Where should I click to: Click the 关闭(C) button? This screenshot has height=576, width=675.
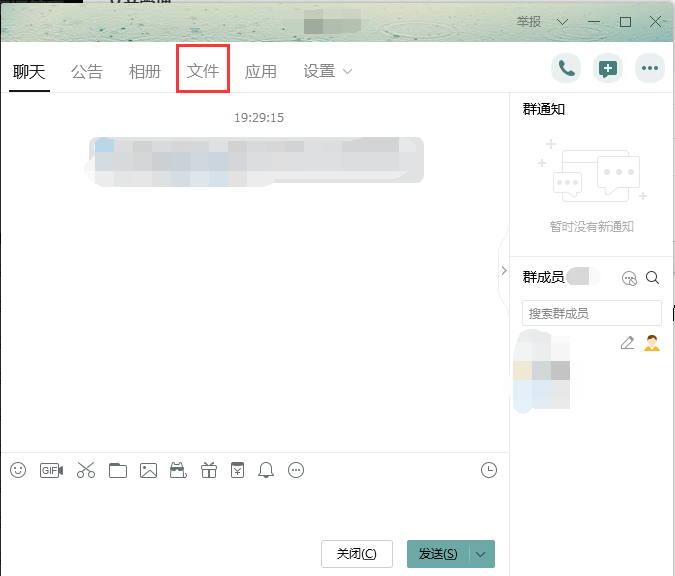click(x=356, y=554)
